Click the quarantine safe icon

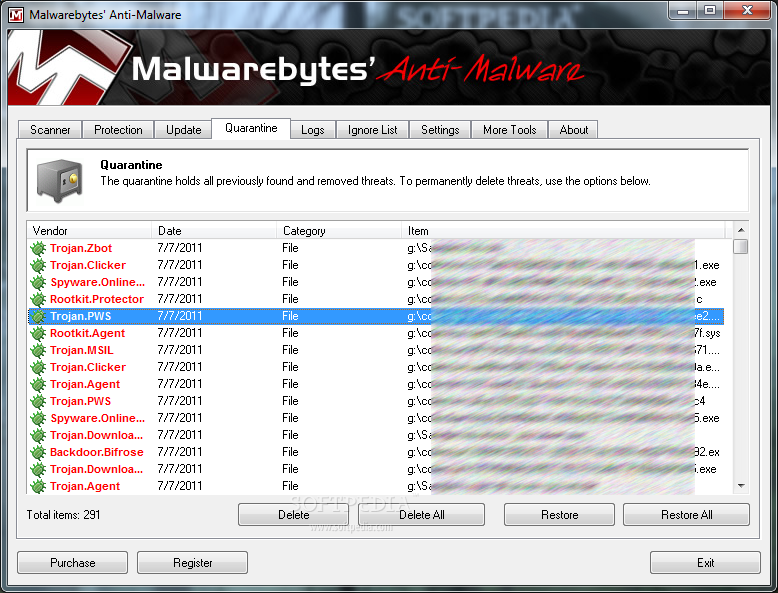click(60, 180)
